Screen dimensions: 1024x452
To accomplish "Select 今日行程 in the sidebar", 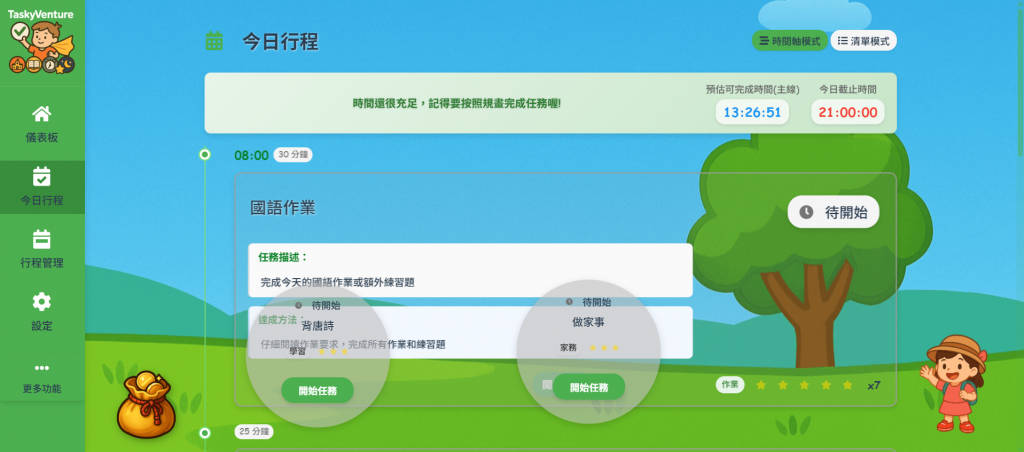I will coord(42,187).
